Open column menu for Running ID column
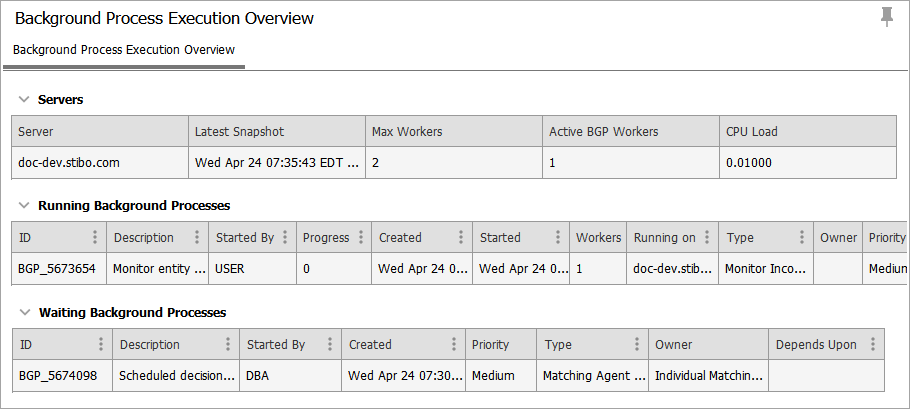910x409 pixels. pos(95,238)
